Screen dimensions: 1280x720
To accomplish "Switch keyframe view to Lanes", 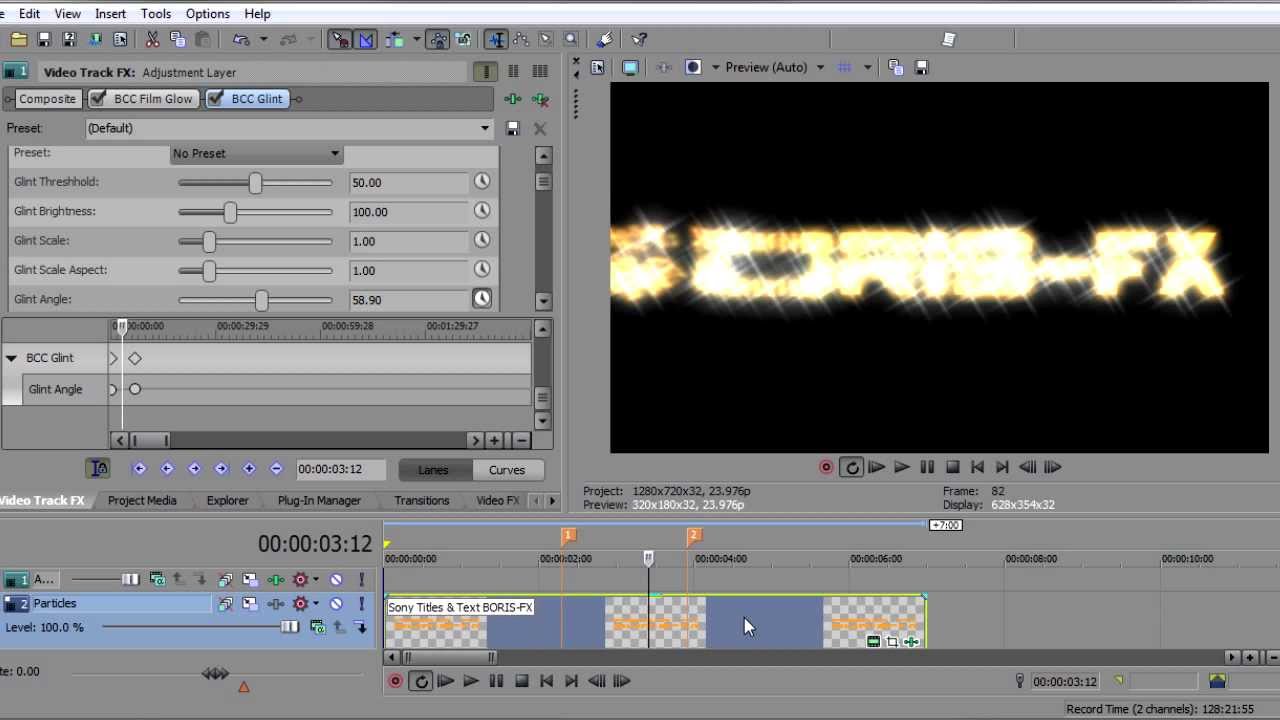I will coord(433,470).
